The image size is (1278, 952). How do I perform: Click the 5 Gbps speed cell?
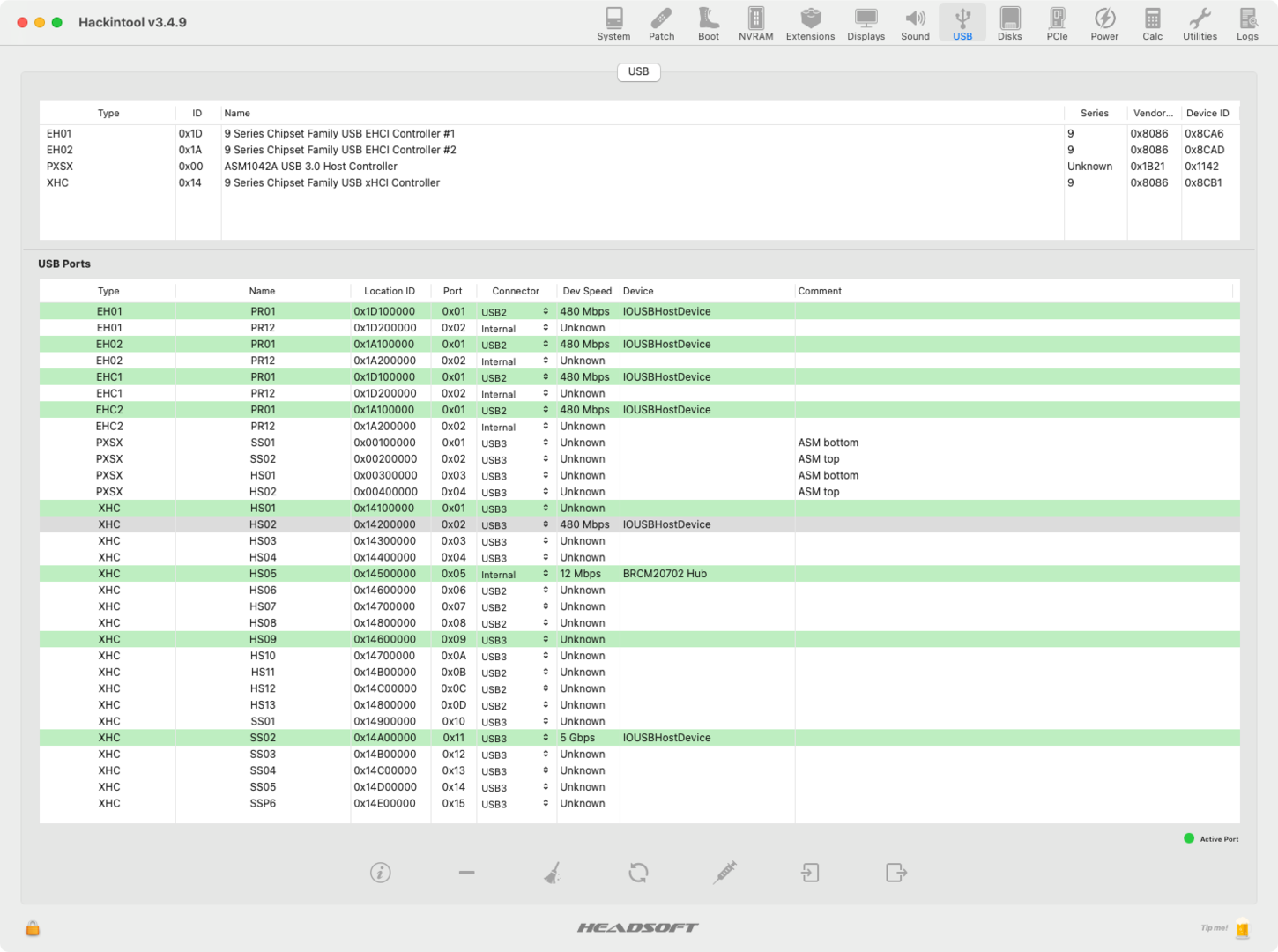click(x=577, y=738)
